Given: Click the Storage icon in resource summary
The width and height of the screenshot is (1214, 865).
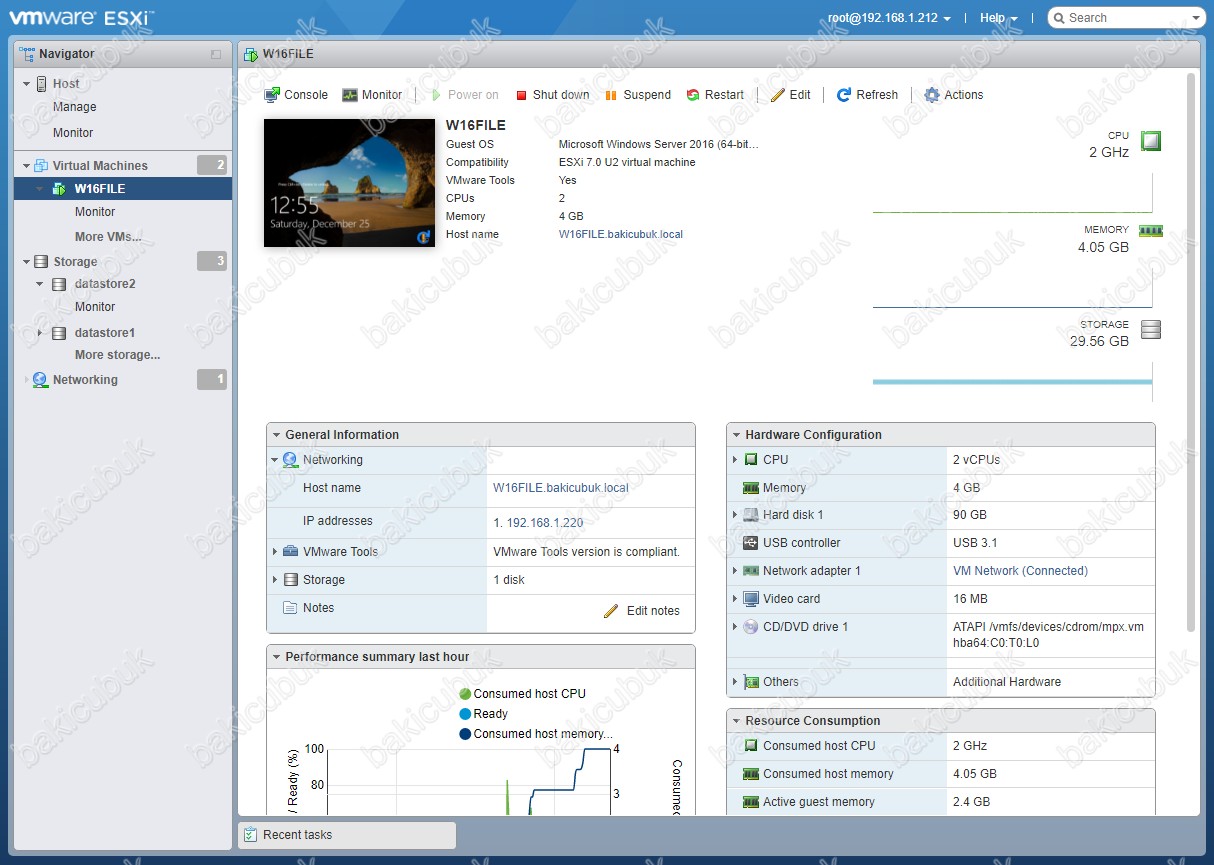Looking at the screenshot, I should click(1151, 330).
